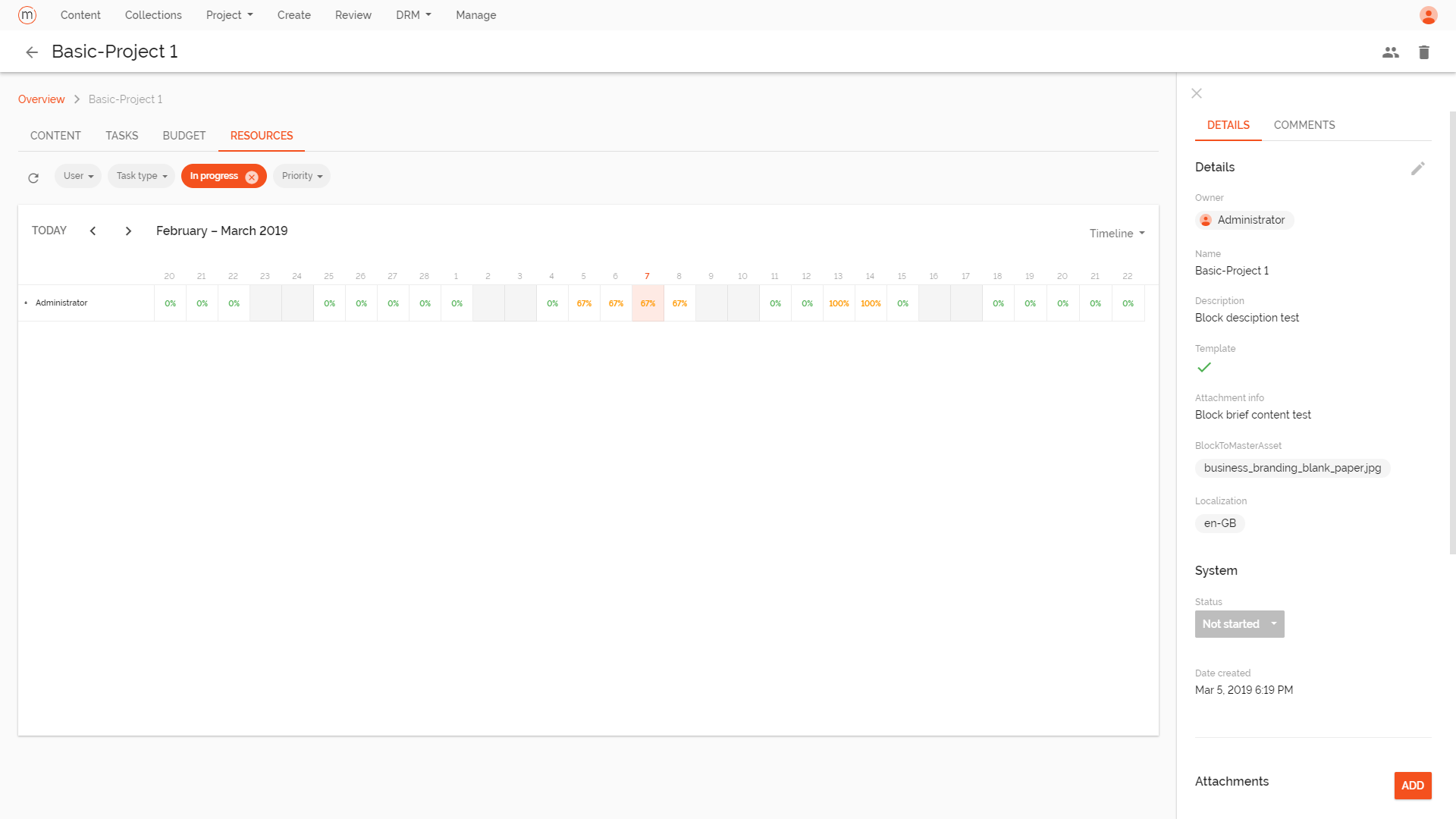Open the edit pencil icon in Details panel

click(1418, 168)
